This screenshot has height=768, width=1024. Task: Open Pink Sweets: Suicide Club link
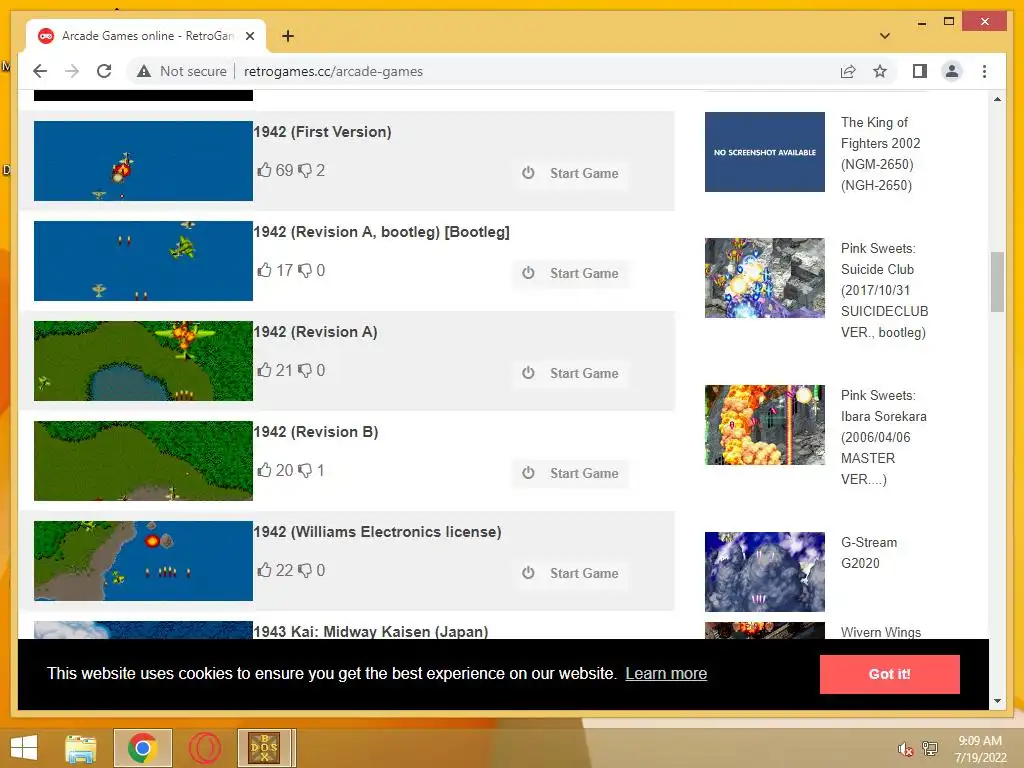(884, 290)
